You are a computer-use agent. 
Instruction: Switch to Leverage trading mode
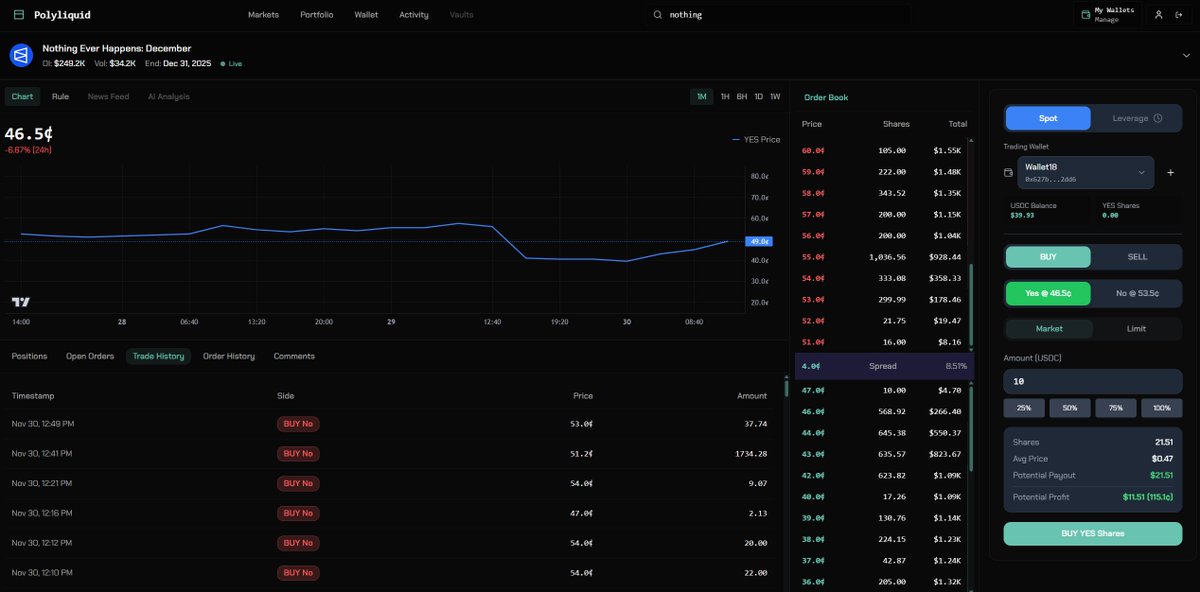coord(1138,118)
